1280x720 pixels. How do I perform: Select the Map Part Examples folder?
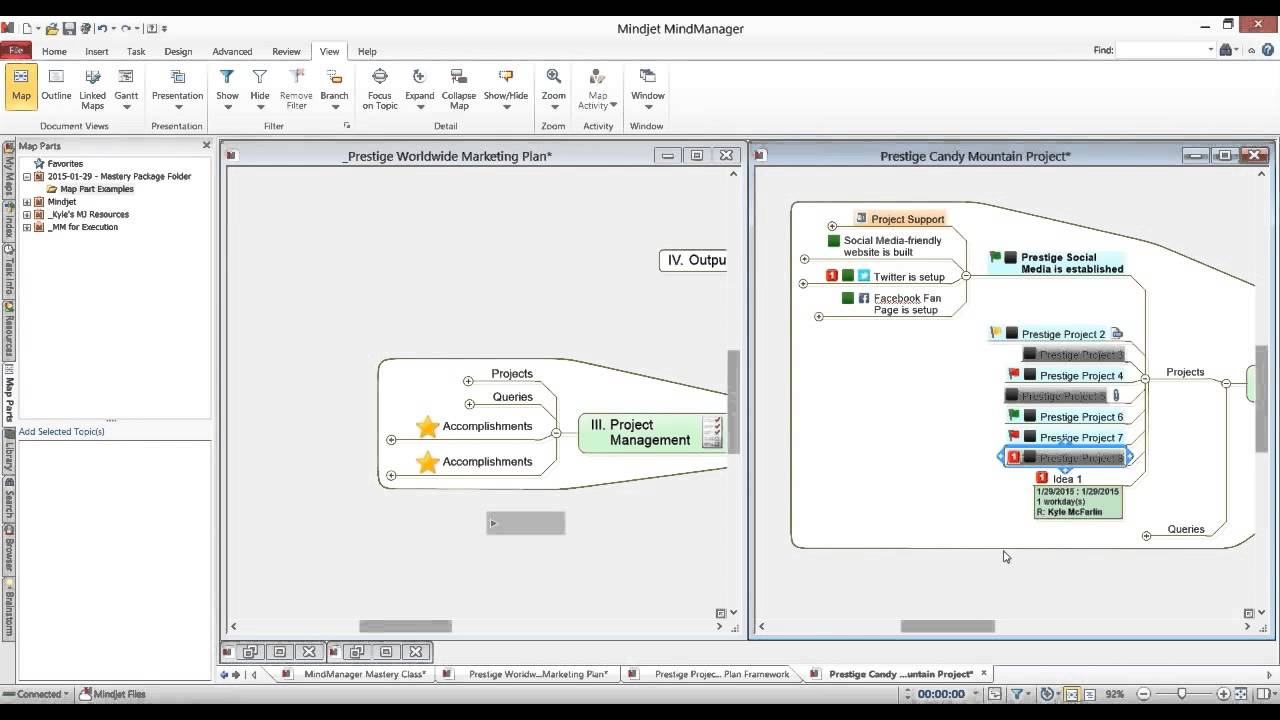(96, 189)
